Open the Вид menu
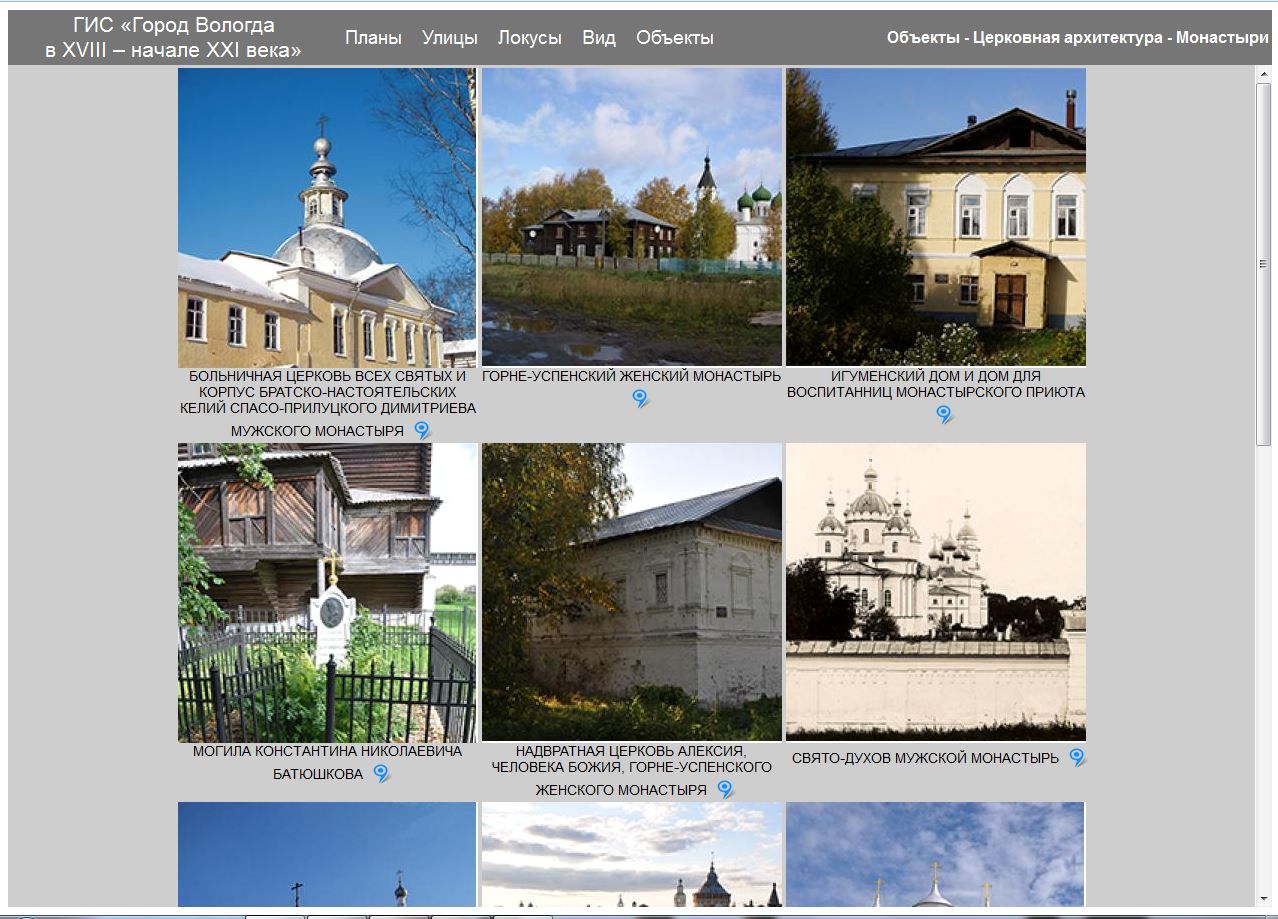Image resolution: width=1278 pixels, height=919 pixels. click(599, 38)
